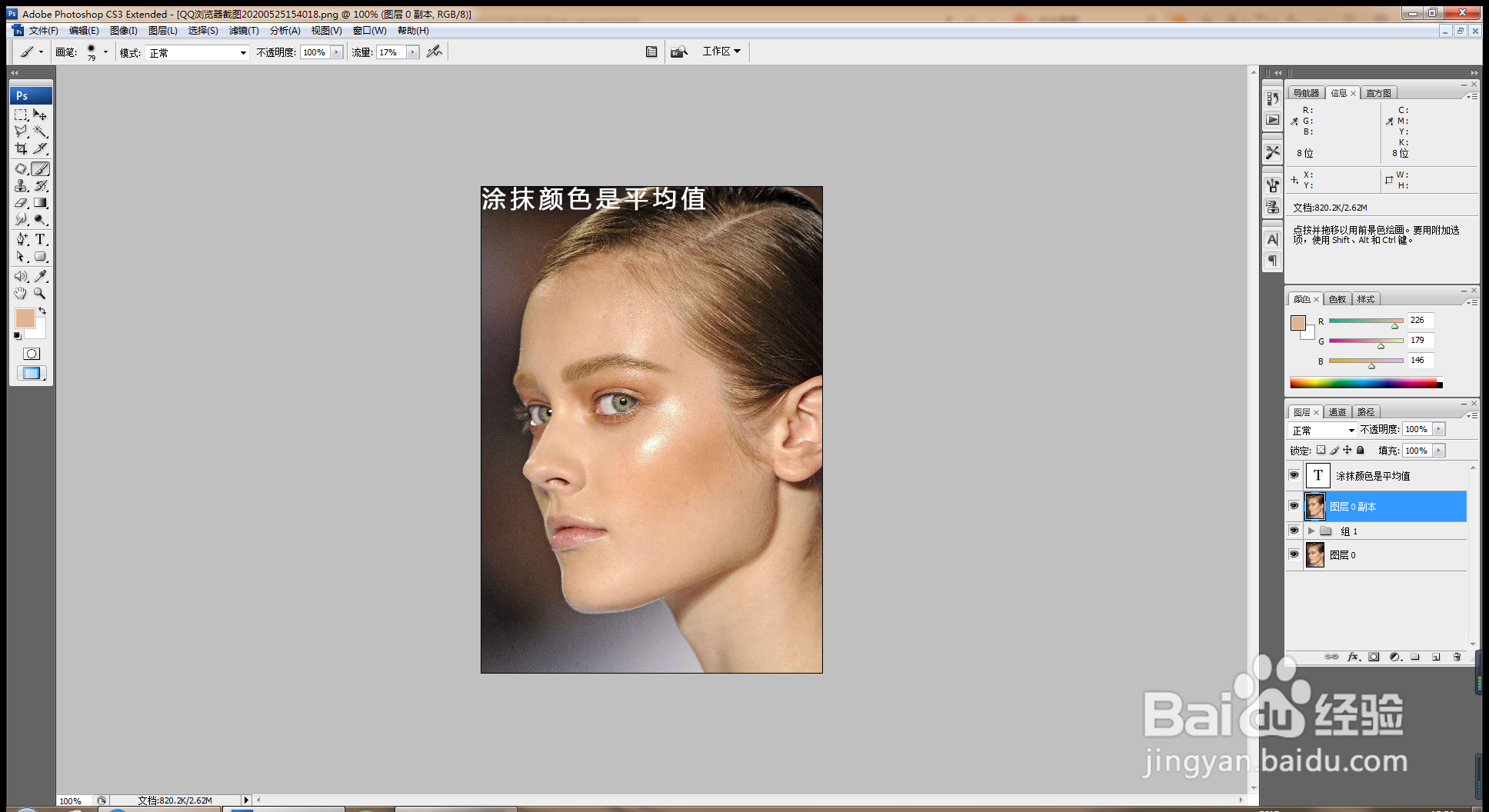Select the Horizontal Type tool

pos(41,239)
